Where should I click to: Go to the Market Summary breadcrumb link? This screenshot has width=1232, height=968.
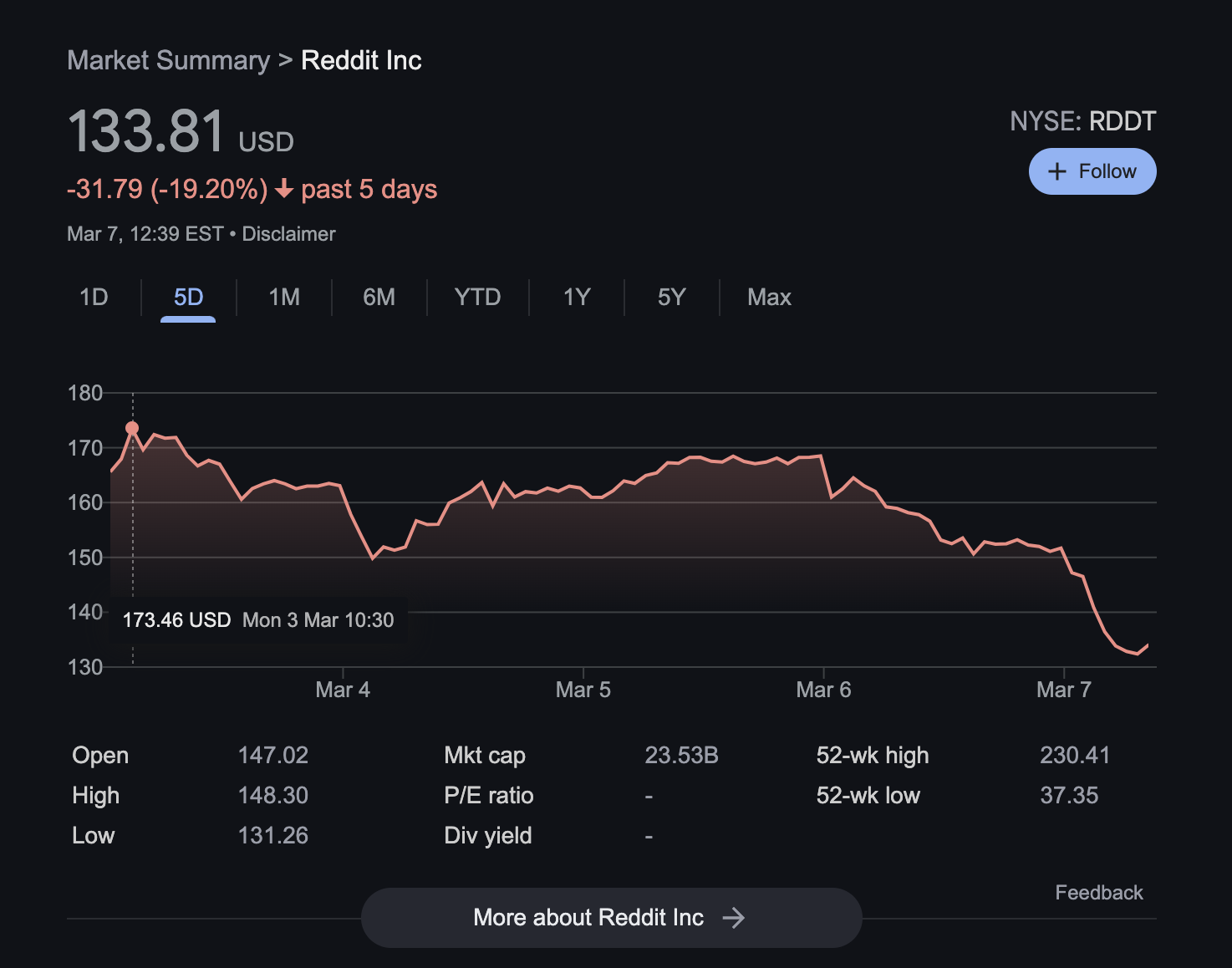pos(168,60)
